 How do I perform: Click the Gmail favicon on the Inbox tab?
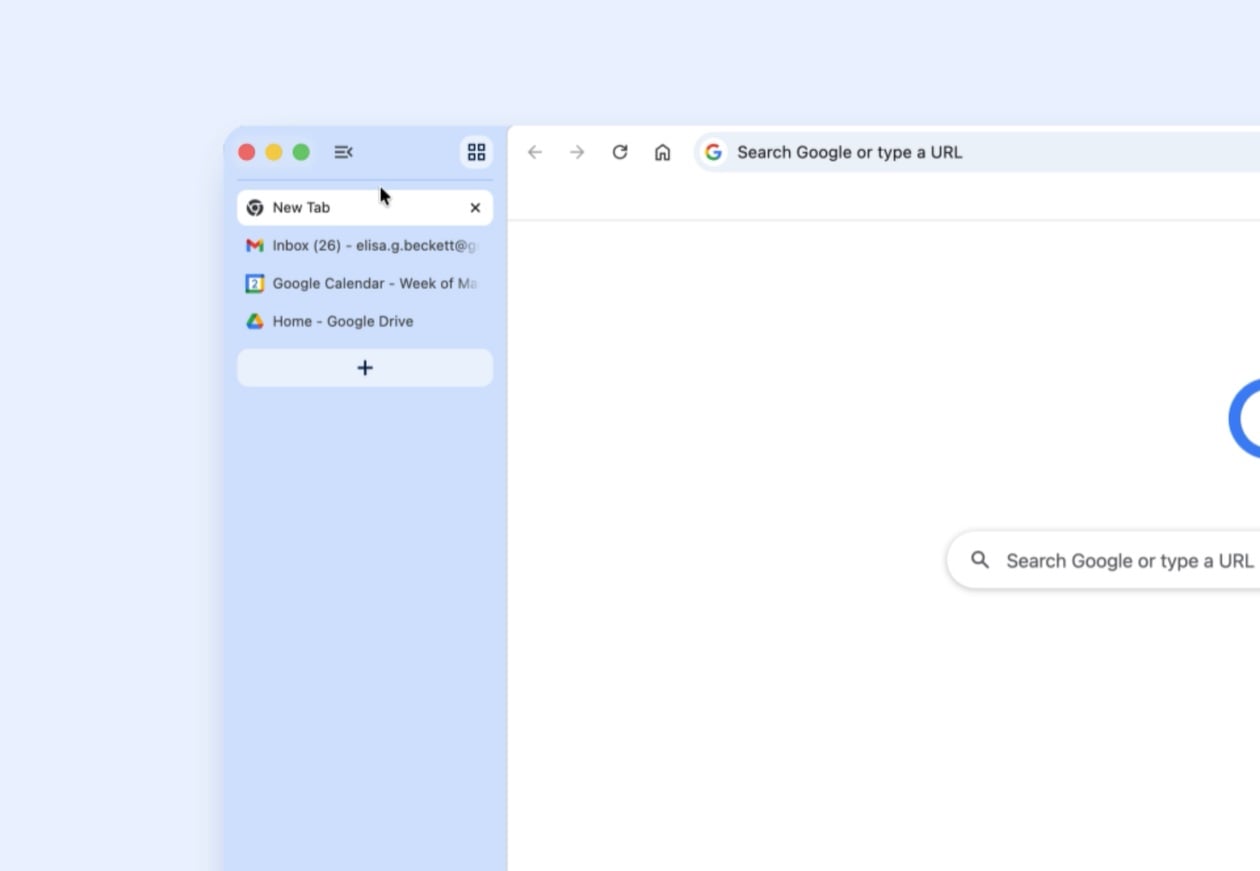pos(255,245)
